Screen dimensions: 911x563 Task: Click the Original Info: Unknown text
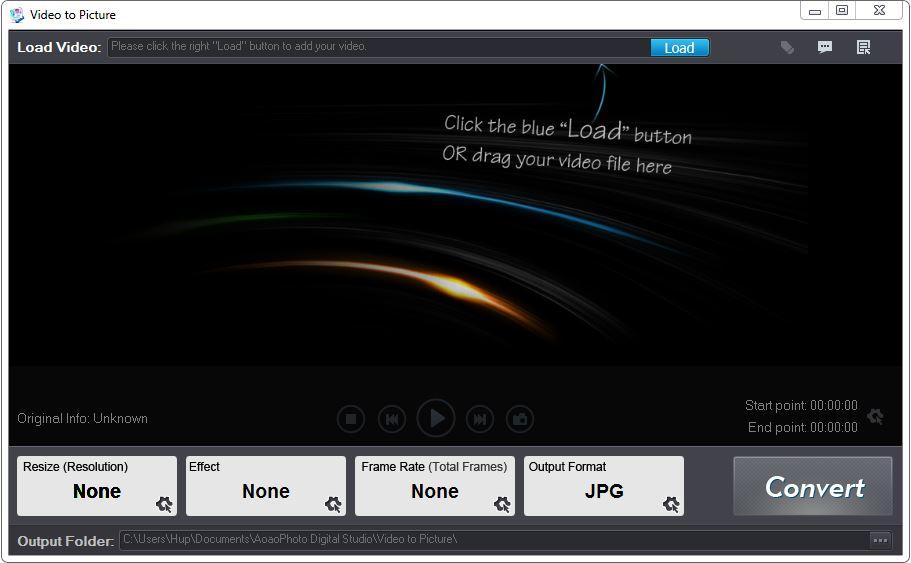point(83,418)
